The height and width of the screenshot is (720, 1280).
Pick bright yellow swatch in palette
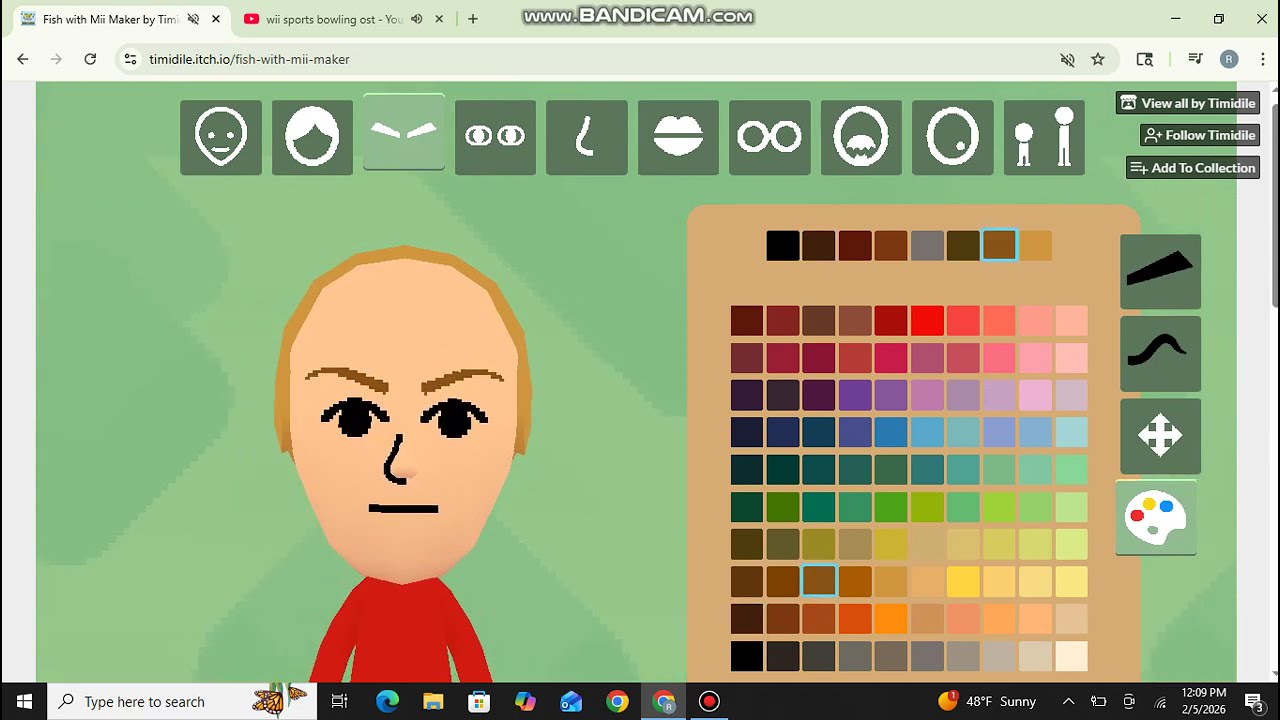963,582
